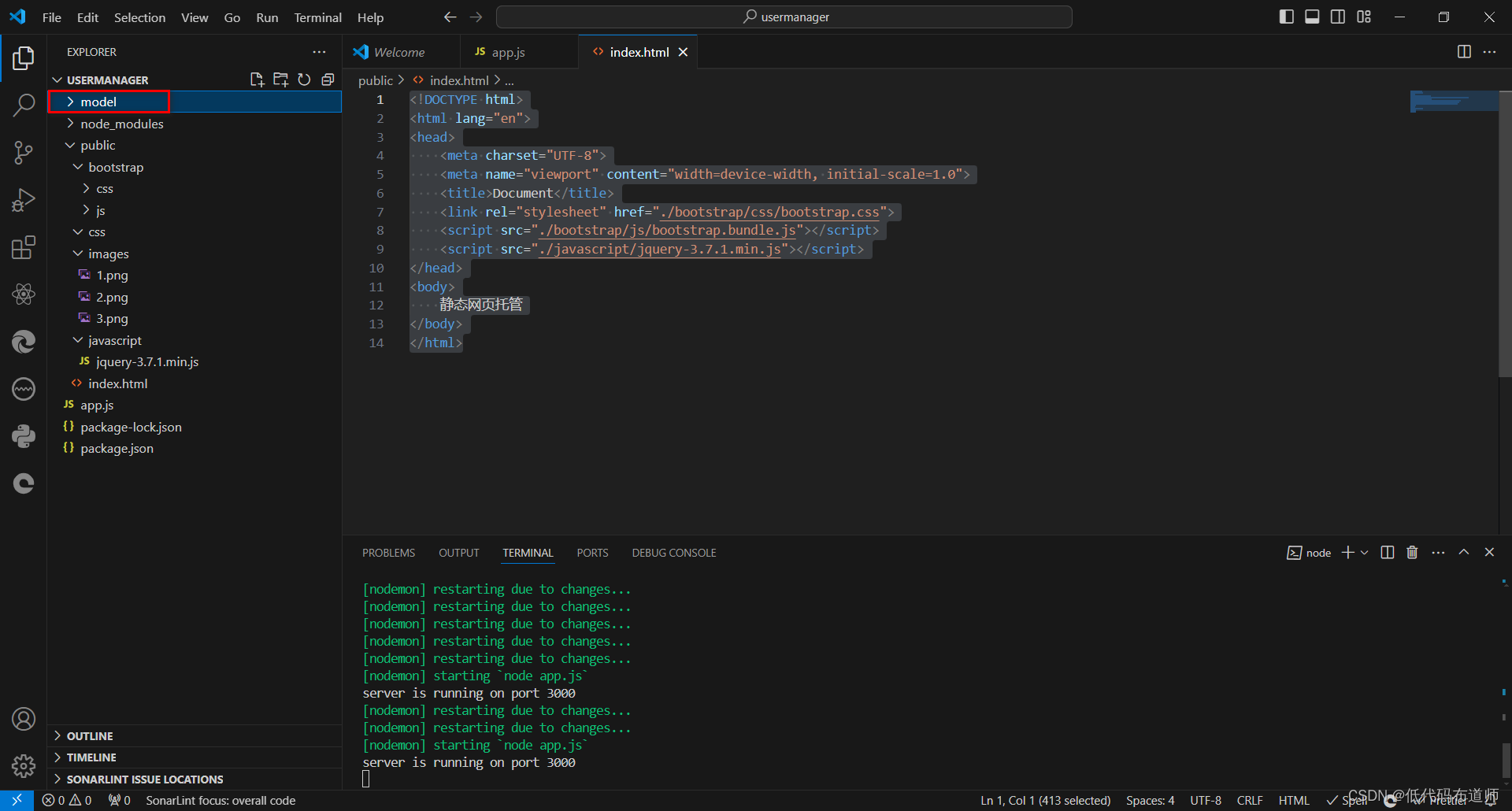Viewport: 1512px width, 811px height.
Task: Open the Python icon in activity bar
Action: (24, 436)
